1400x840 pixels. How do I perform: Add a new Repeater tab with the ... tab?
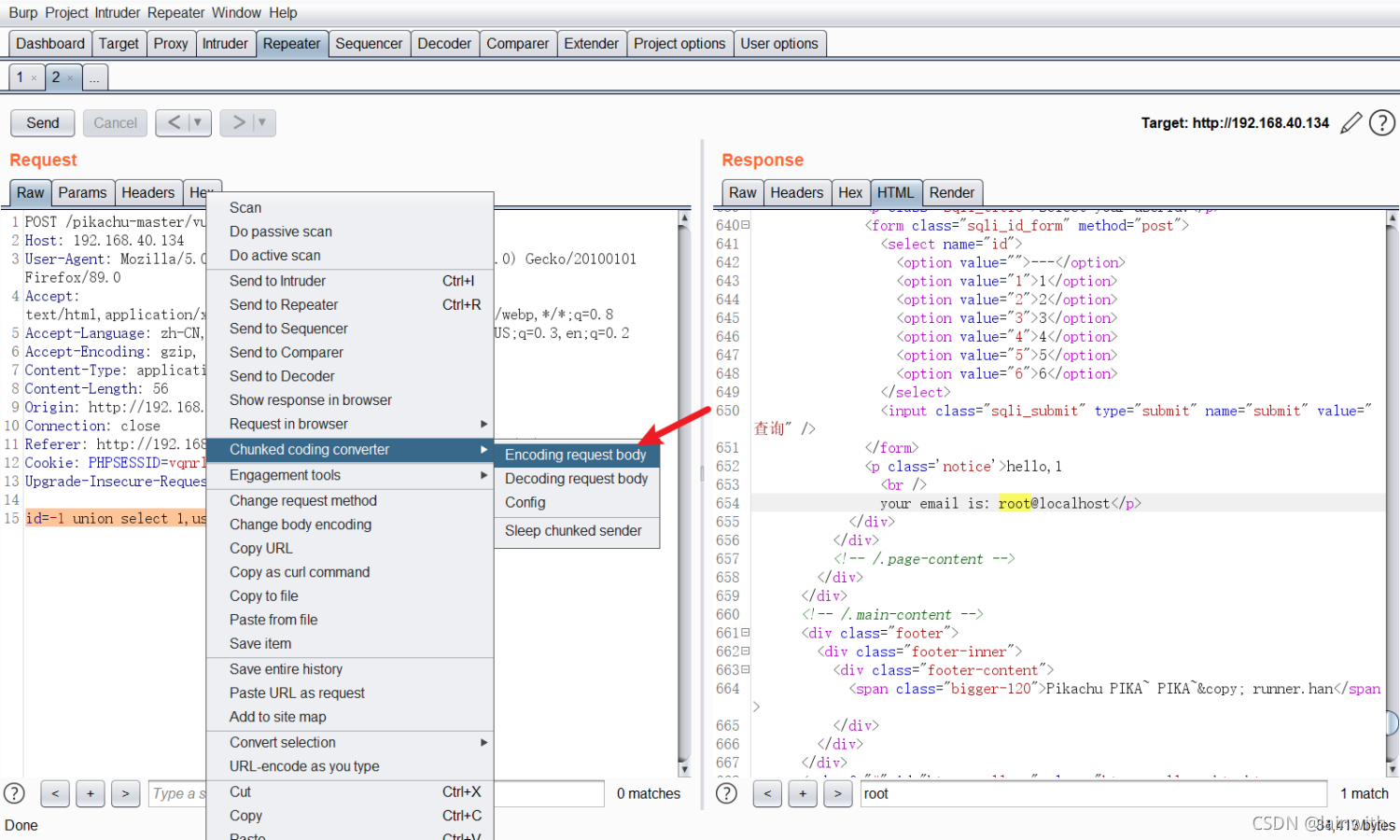[x=95, y=77]
